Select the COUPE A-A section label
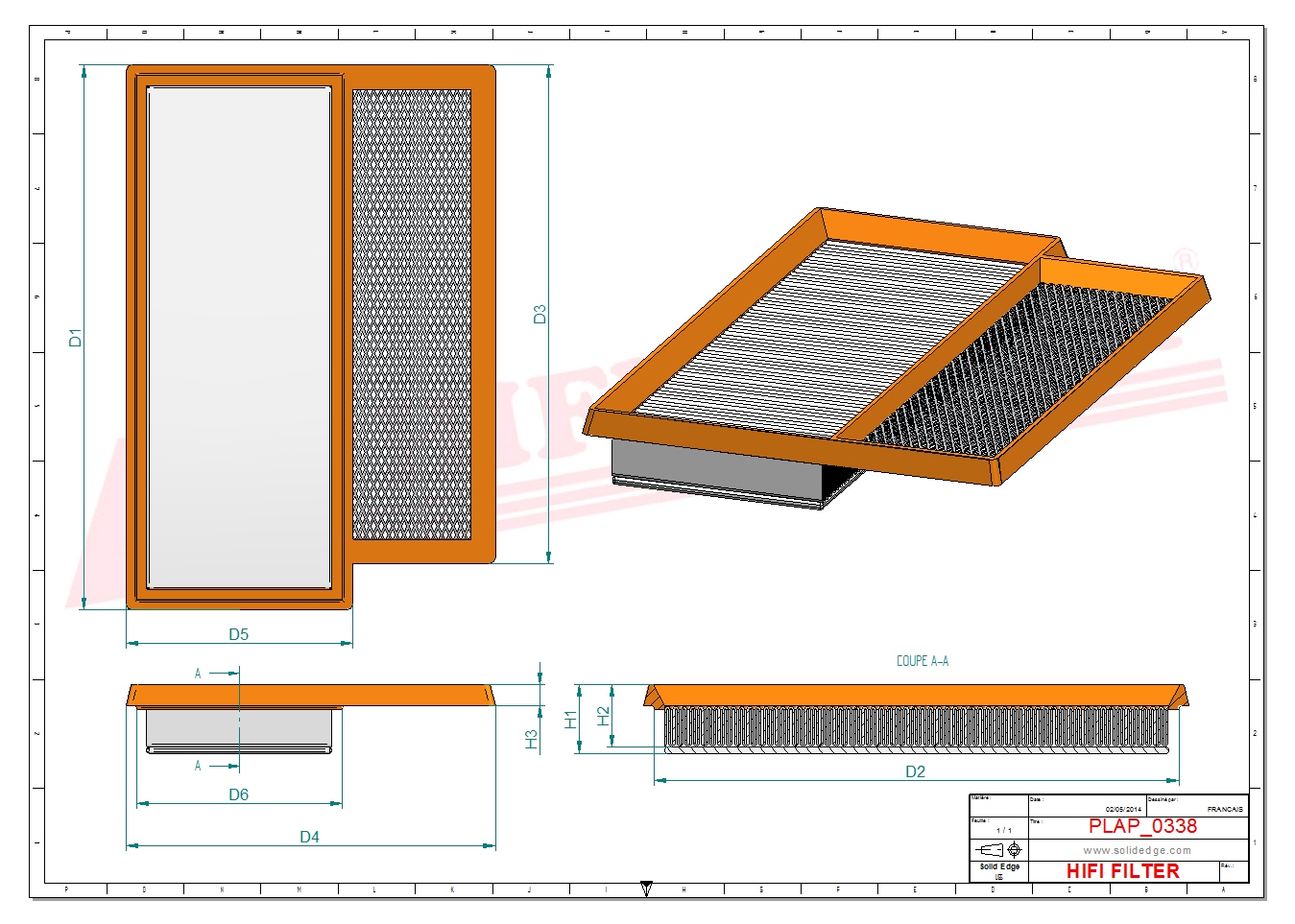1295x924 pixels. (922, 661)
